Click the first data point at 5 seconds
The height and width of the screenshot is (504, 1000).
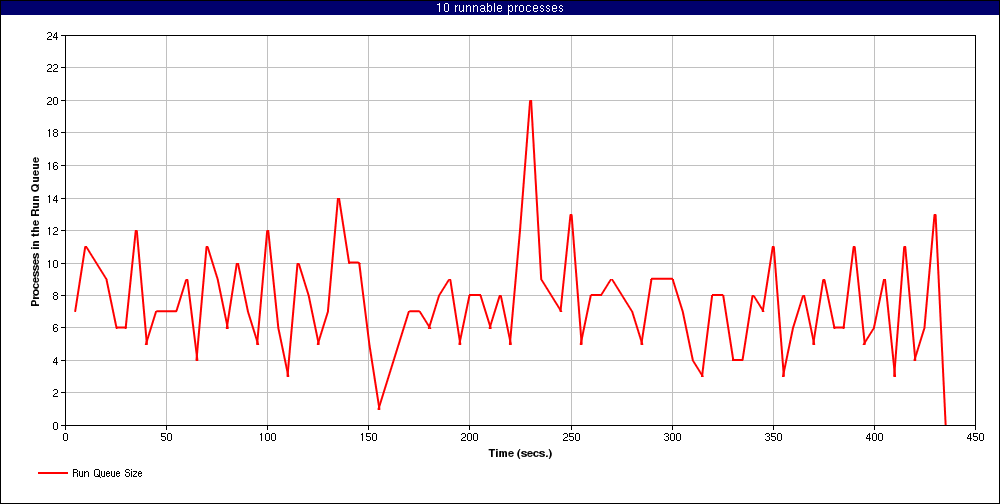[x=75, y=311]
